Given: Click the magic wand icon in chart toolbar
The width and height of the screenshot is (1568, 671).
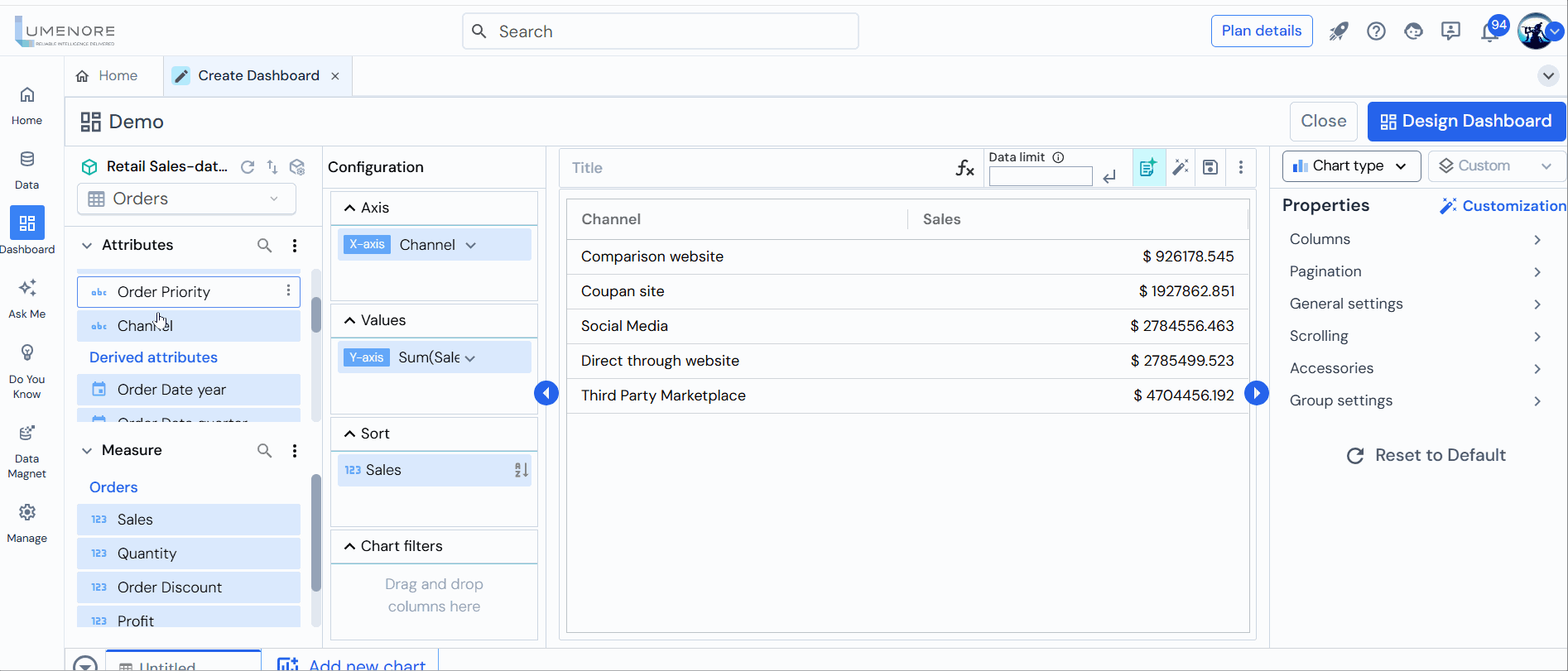Looking at the screenshot, I should [1181, 167].
